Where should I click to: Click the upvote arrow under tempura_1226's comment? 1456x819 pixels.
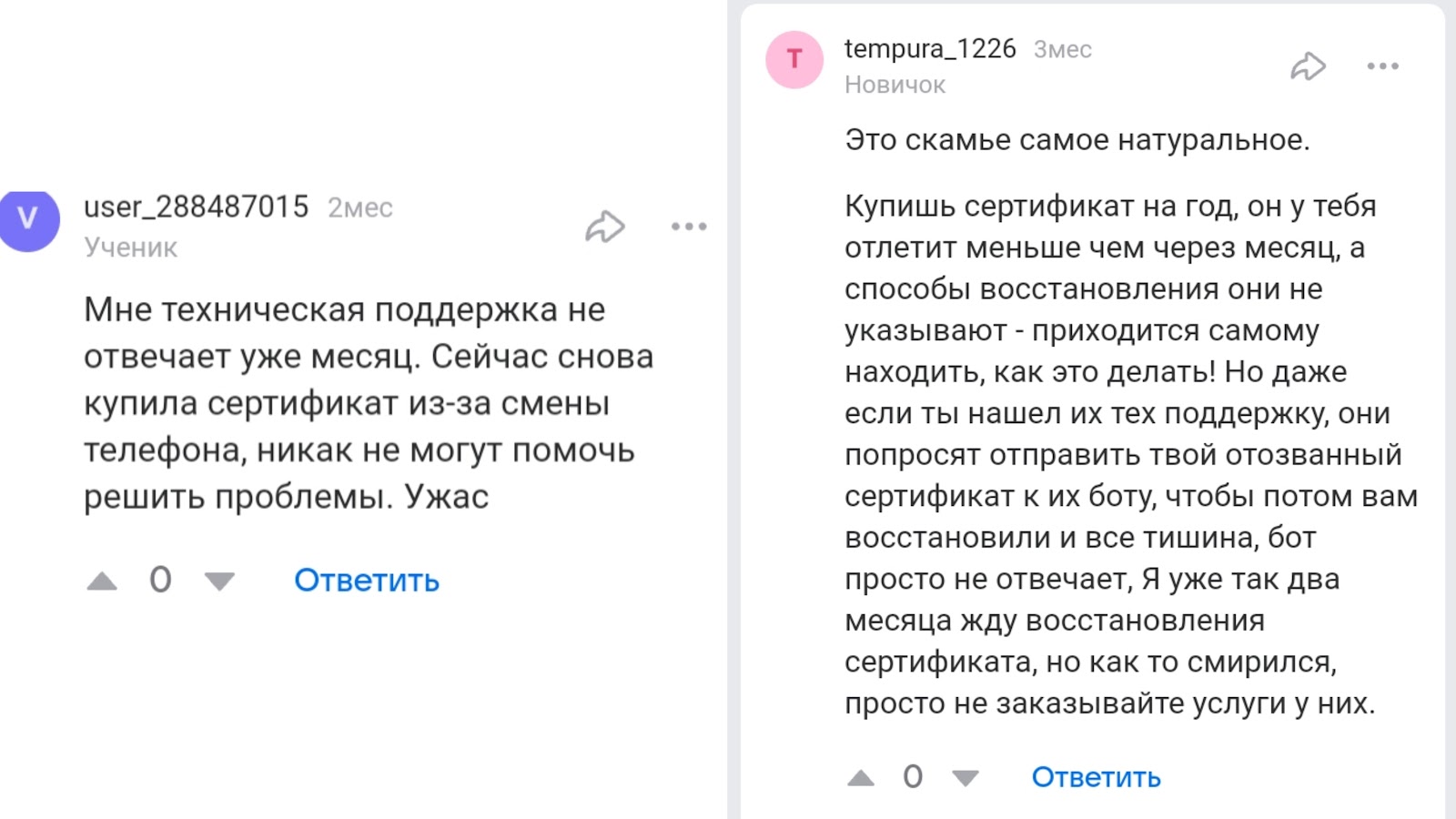[x=863, y=777]
